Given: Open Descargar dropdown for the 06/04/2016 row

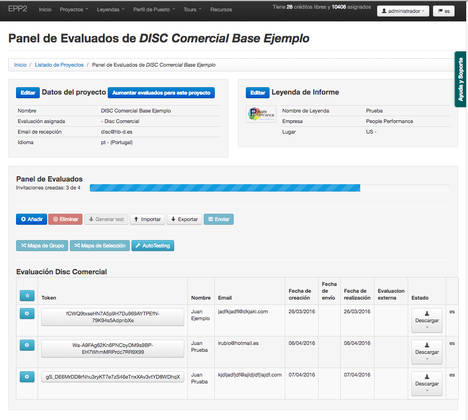Looking at the screenshot, I should point(427,352).
